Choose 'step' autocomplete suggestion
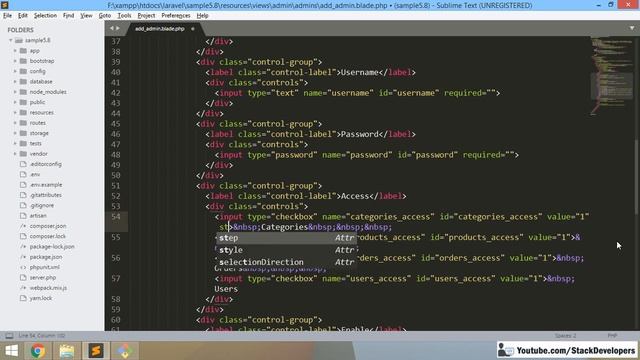Image resolution: width=640 pixels, height=360 pixels. click(287, 238)
